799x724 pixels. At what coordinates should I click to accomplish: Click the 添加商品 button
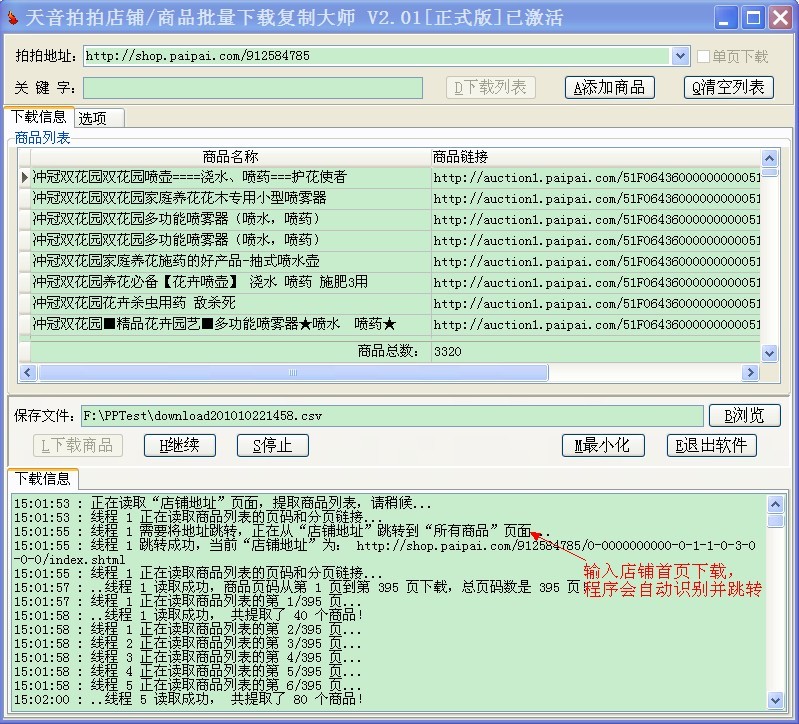(609, 88)
